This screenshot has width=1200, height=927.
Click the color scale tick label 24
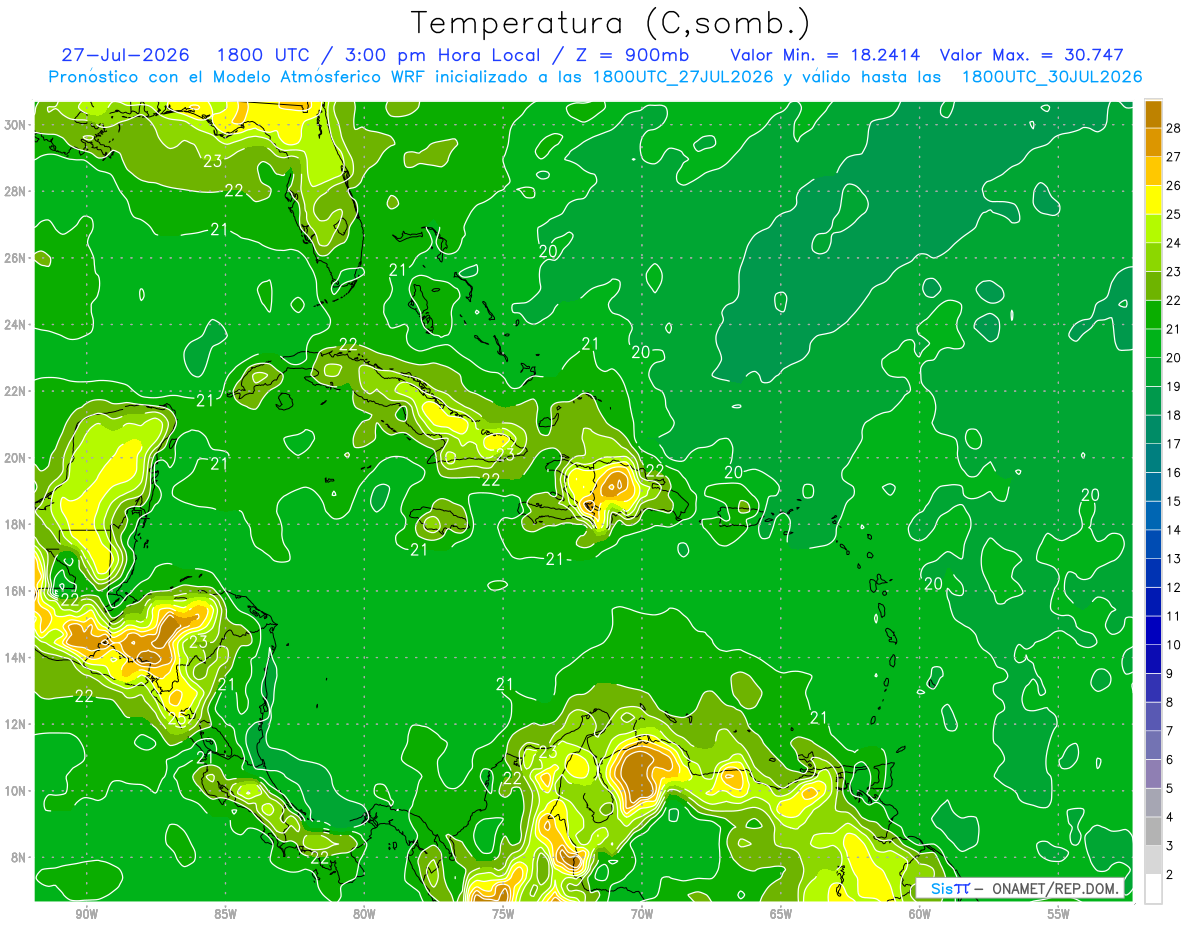[x=1174, y=242]
